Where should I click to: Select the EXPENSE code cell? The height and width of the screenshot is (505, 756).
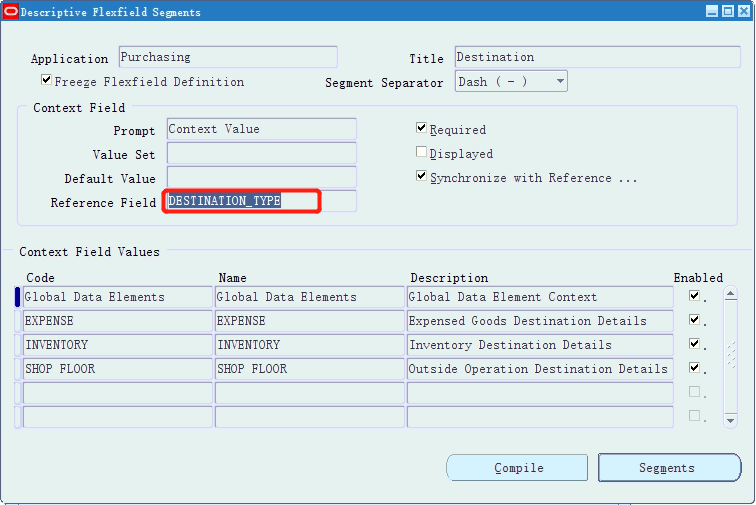pyautogui.click(x=118, y=321)
